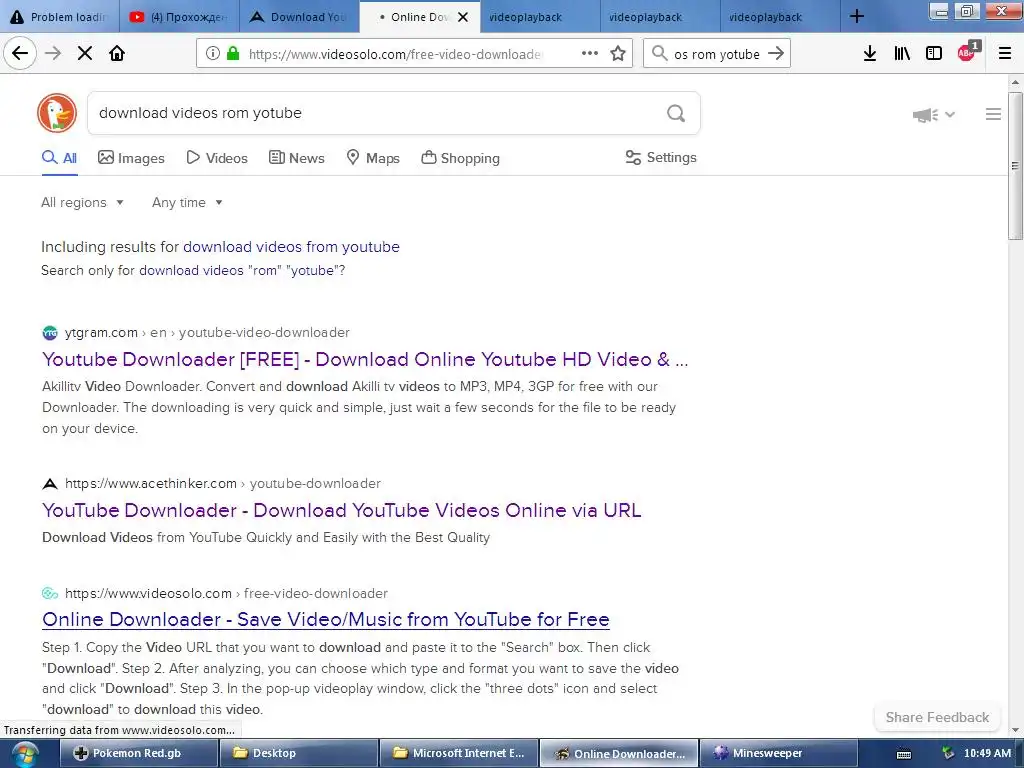Click the DuckDuckGo search magnifier button
Image resolution: width=1024 pixels, height=768 pixels.
click(x=676, y=114)
